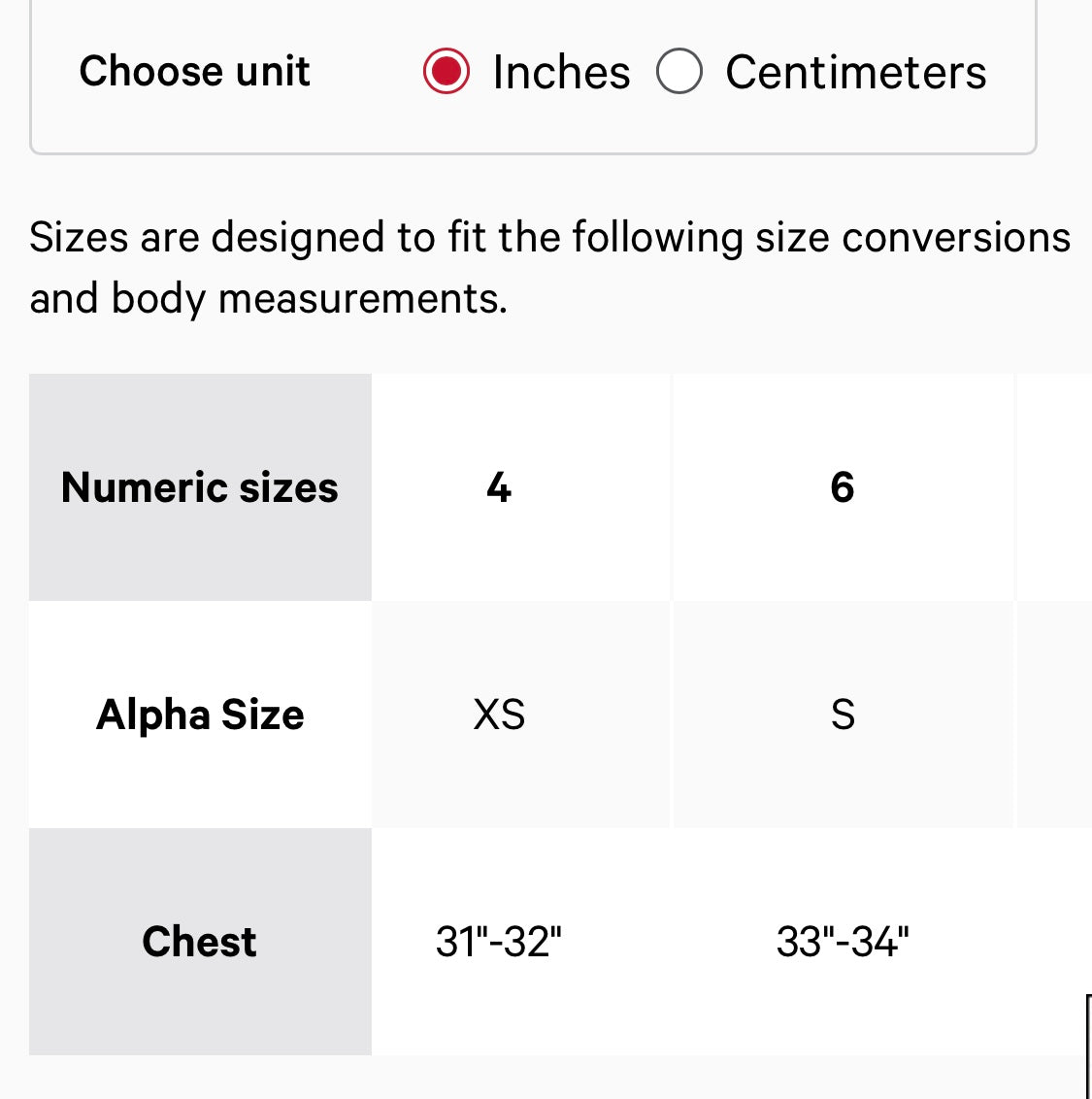Screen dimensions: 1092x1099
Task: Select the Centimeters radio button
Action: click(679, 72)
